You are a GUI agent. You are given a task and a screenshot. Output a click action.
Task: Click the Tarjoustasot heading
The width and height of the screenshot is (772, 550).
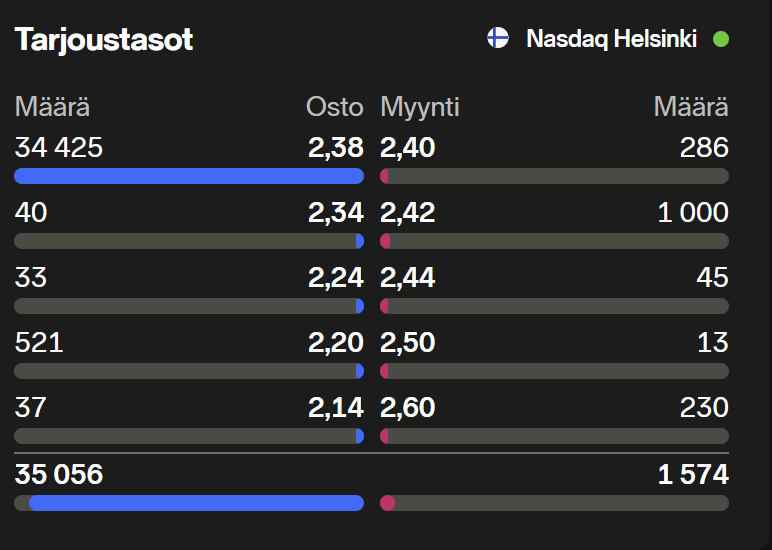[x=103, y=39]
